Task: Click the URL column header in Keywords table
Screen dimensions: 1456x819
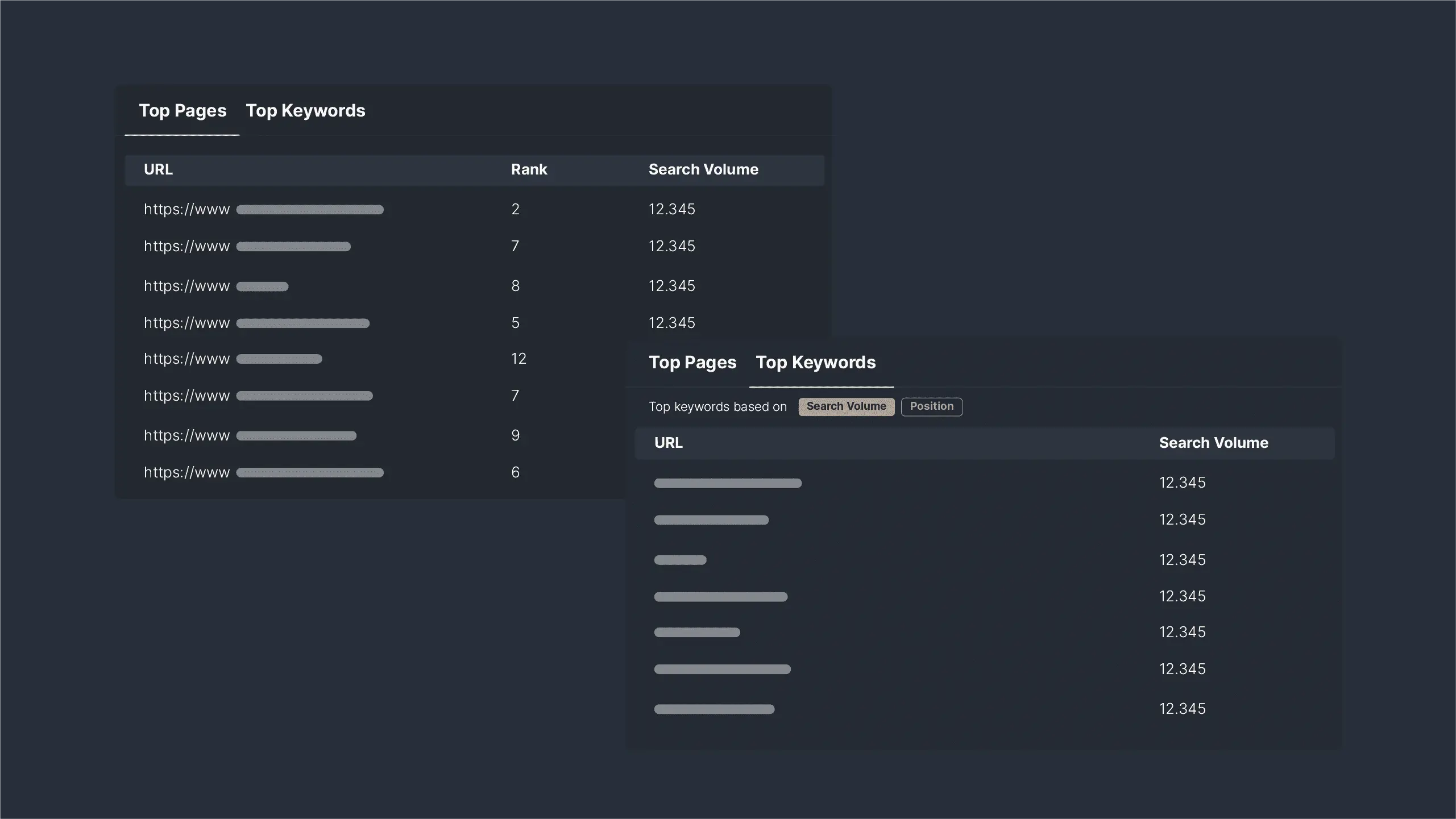Action: click(x=669, y=443)
